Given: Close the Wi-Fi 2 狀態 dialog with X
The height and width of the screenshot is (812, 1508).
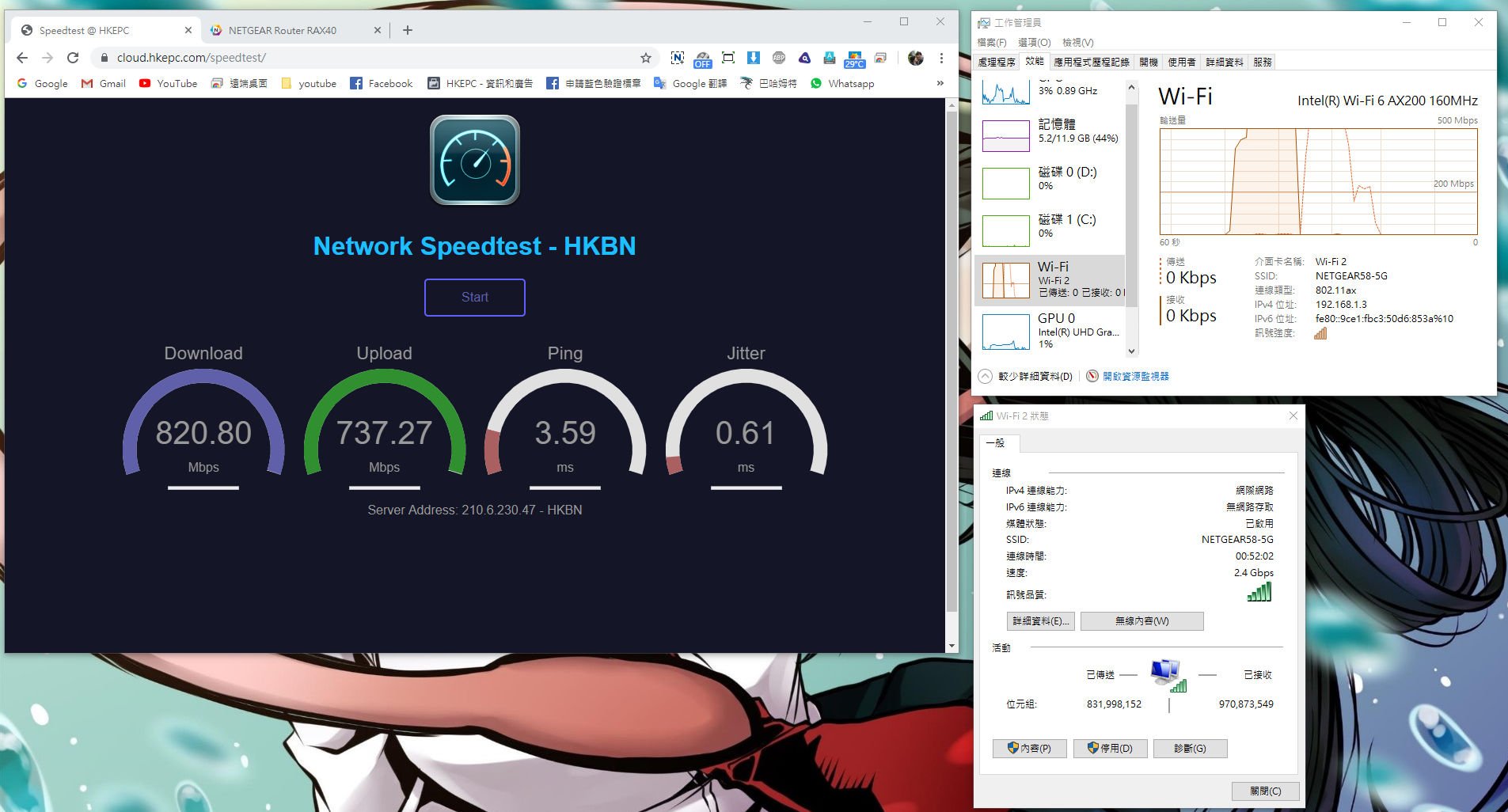Looking at the screenshot, I should click(1293, 415).
